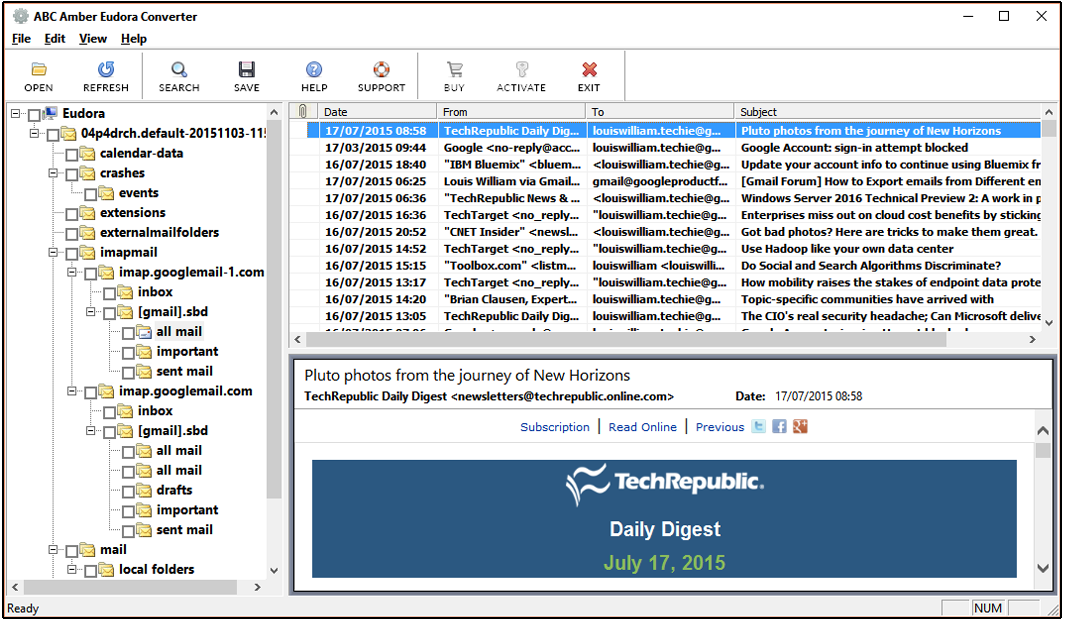Click the message list horizontal scrollbar thumb
The image size is (1066, 620).
tap(625, 339)
